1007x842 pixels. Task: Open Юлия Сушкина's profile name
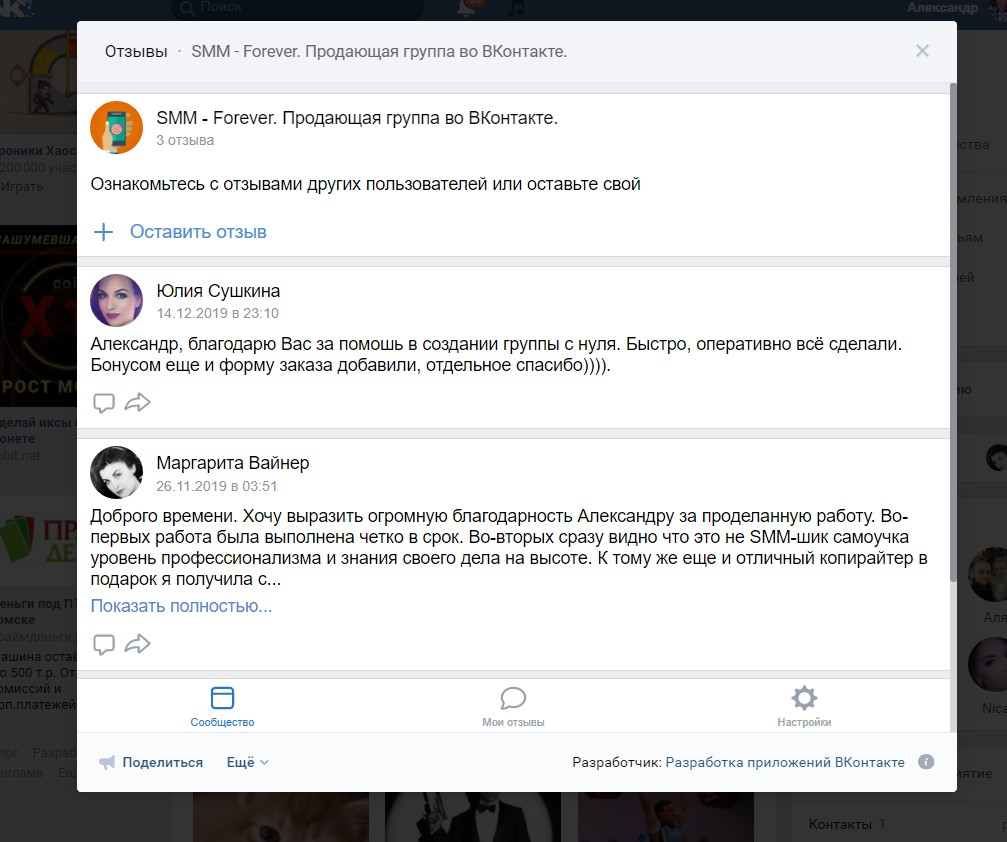pos(218,291)
